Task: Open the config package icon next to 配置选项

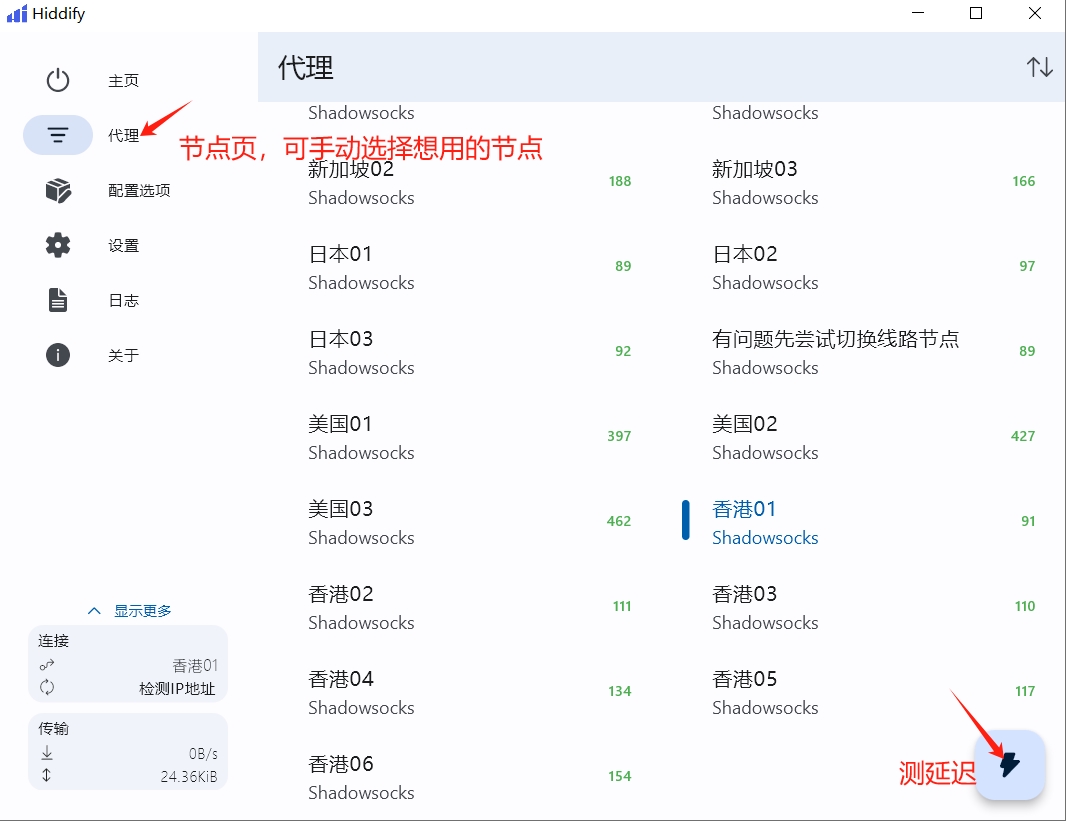Action: click(57, 190)
